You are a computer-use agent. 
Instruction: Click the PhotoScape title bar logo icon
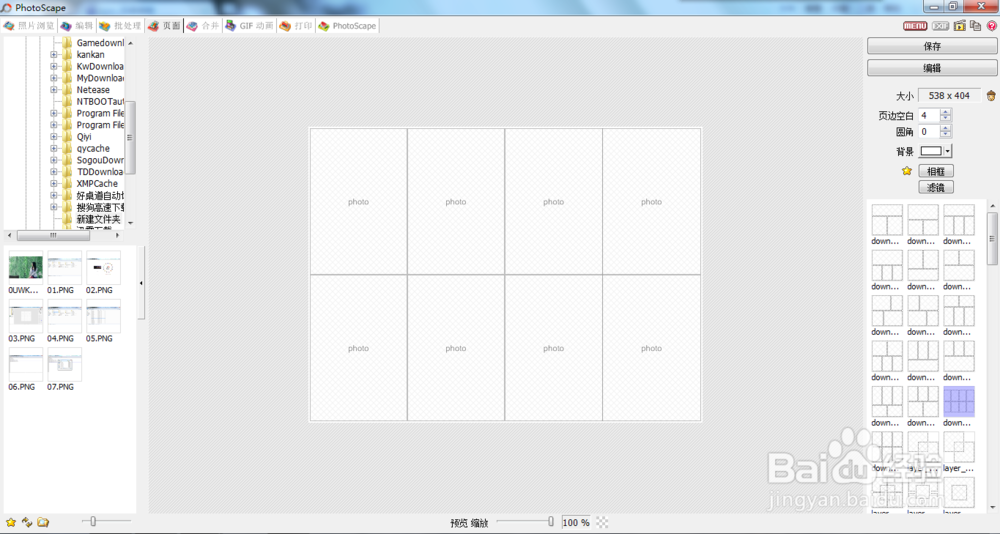pos(6,8)
